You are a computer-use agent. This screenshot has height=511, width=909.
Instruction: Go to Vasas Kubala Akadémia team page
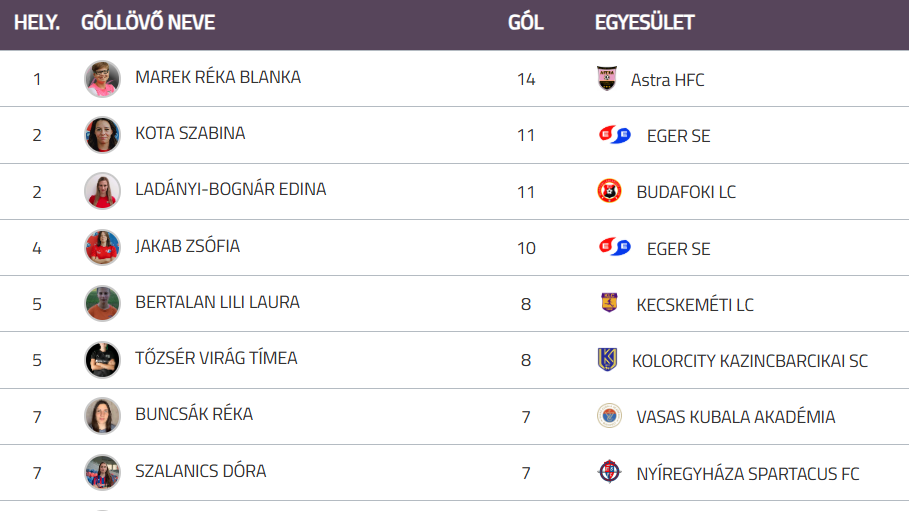[x=735, y=417]
